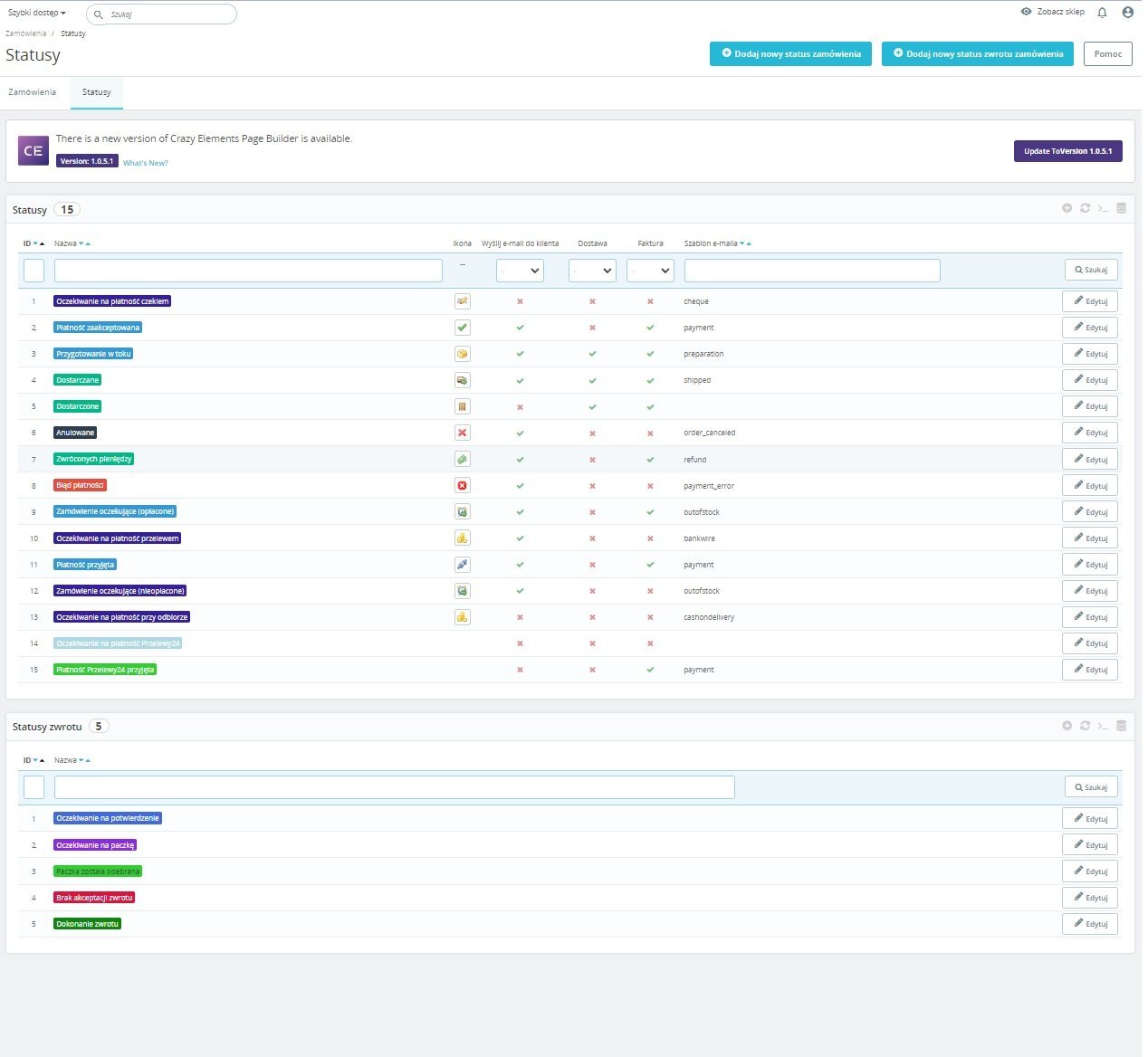The height and width of the screenshot is (1057, 1148).
Task: Open the Faktura filter dropdown
Action: click(650, 270)
